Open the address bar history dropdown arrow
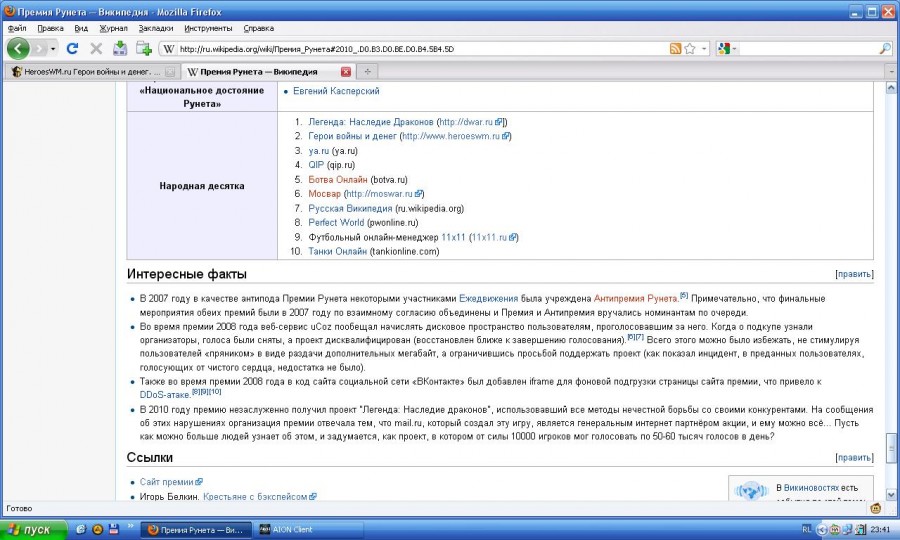 pos(704,49)
